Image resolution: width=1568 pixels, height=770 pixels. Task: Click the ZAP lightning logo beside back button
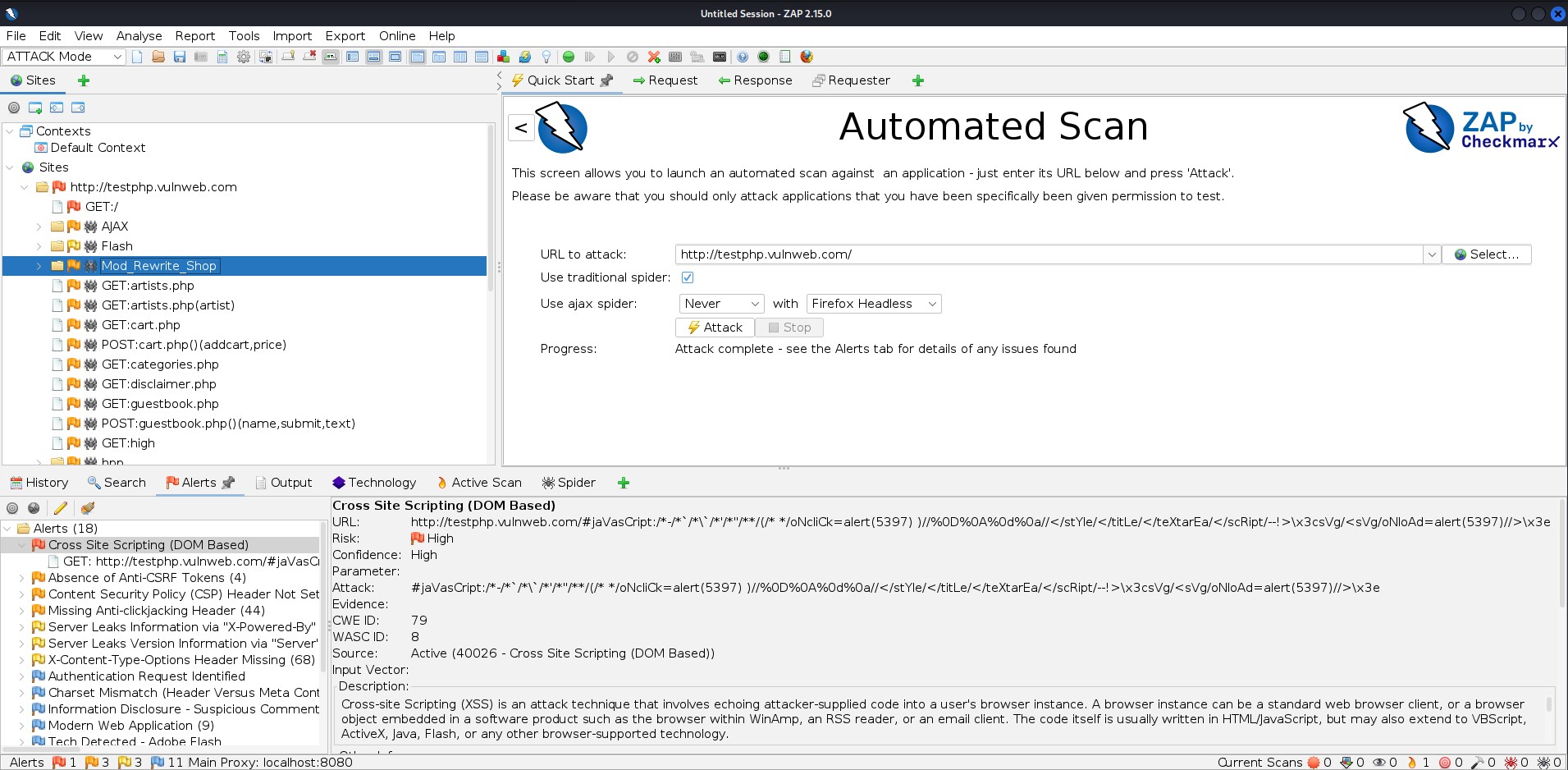562,127
